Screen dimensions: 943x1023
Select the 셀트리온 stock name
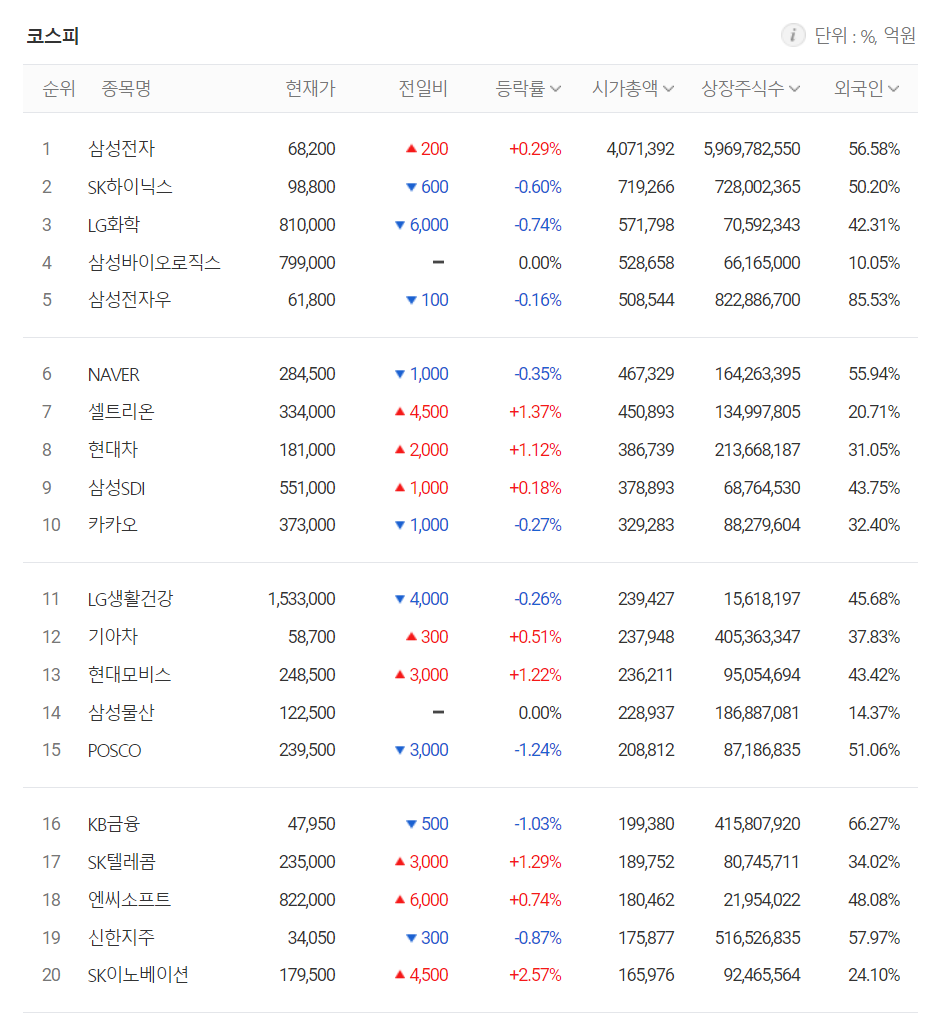121,412
